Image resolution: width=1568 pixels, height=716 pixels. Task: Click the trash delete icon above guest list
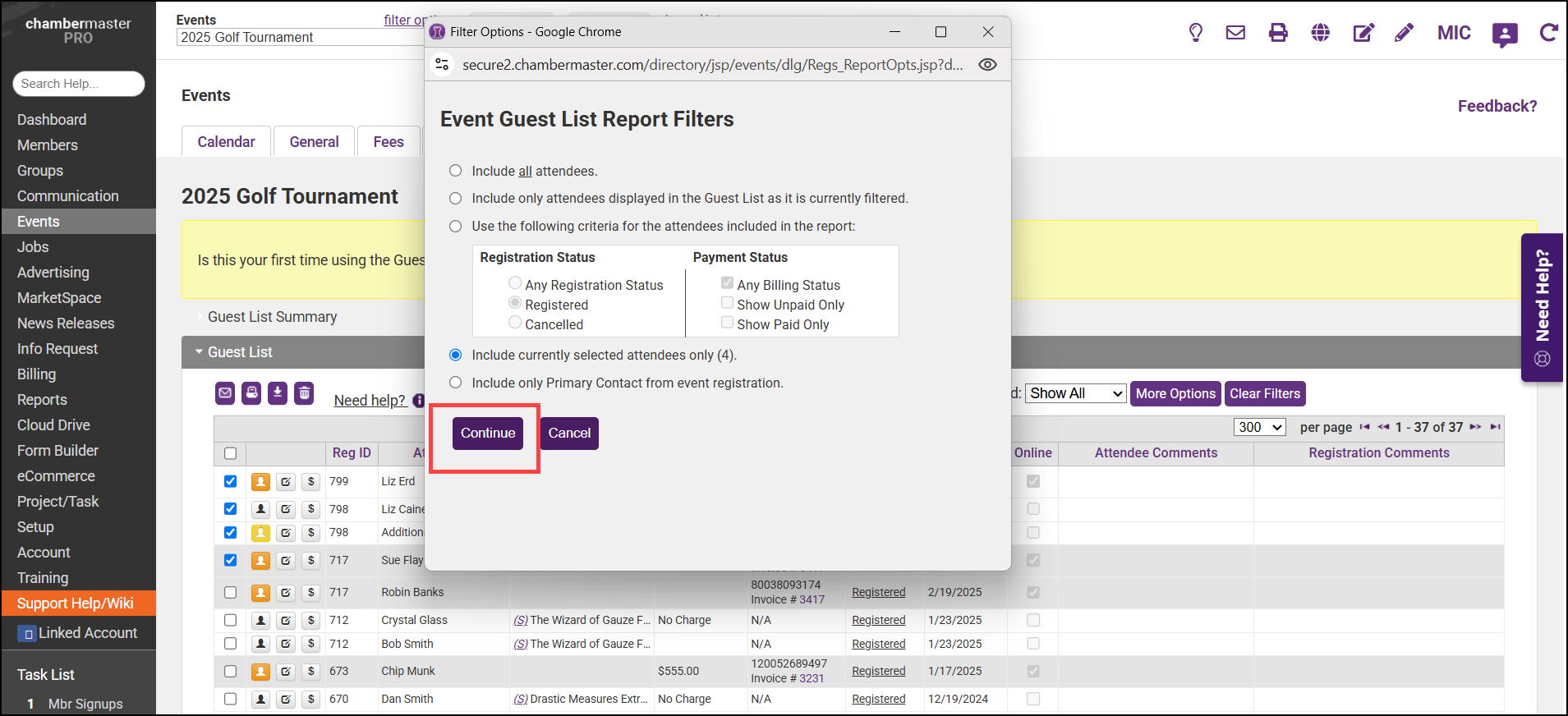coord(304,393)
